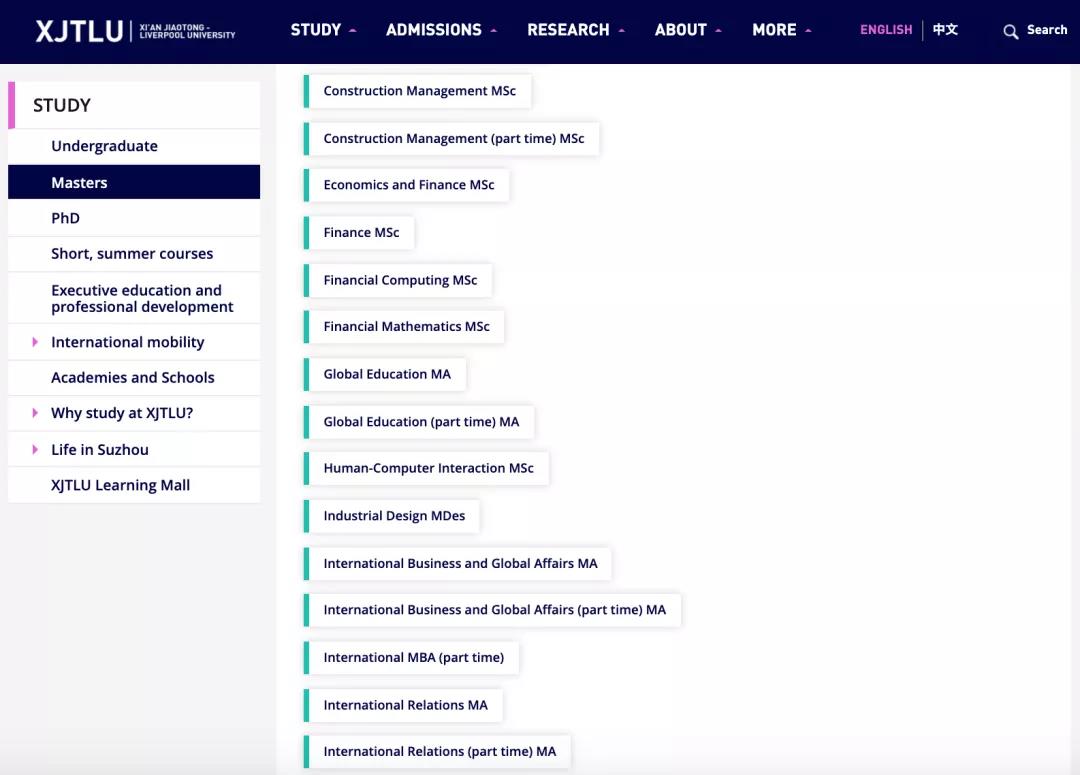The image size is (1080, 775).
Task: Click International mobility sidebar text
Action: click(127, 342)
